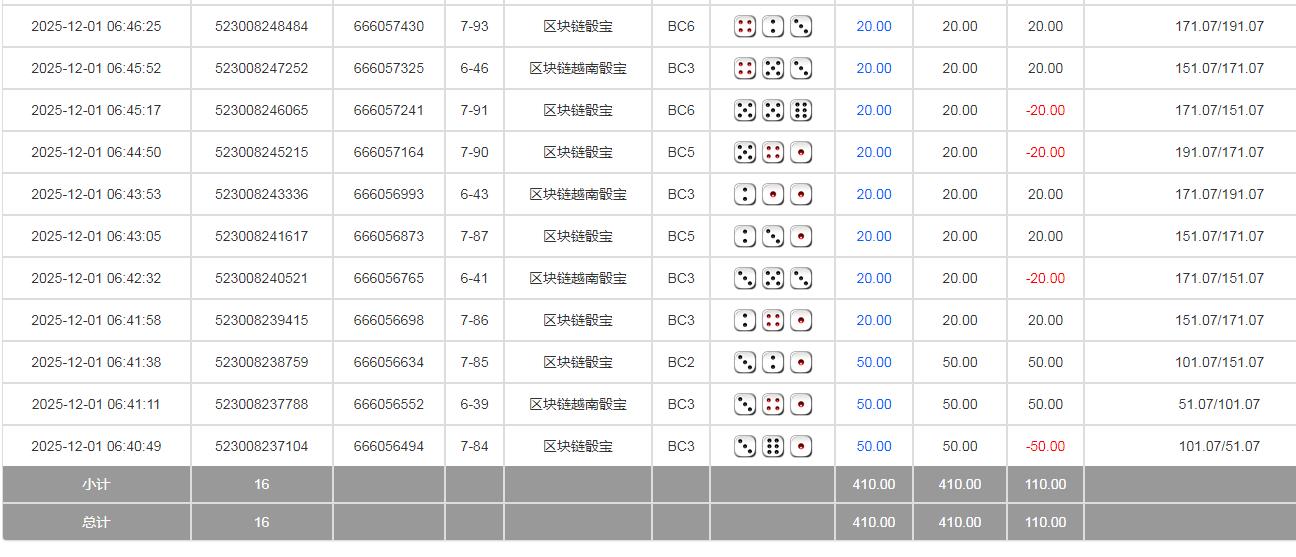Select order number 523008247252
The width and height of the screenshot is (1296, 557).
coord(262,69)
